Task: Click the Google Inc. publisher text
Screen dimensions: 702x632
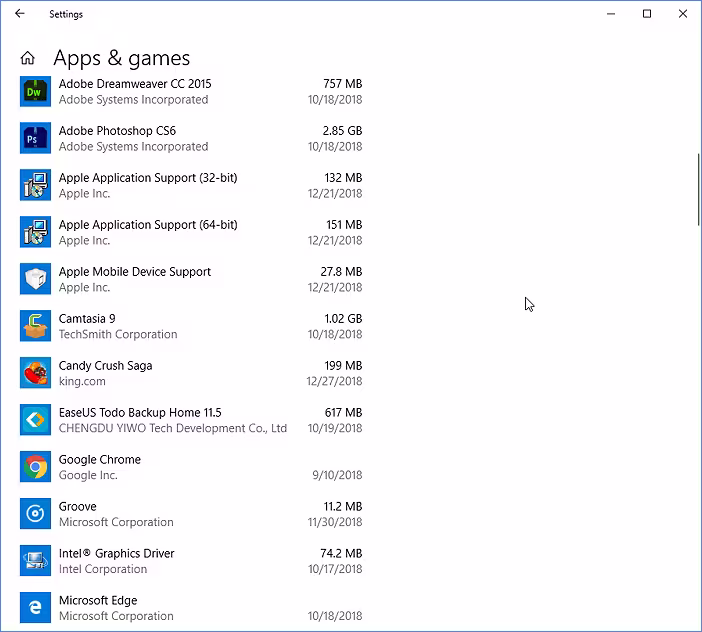Action: [x=88, y=475]
